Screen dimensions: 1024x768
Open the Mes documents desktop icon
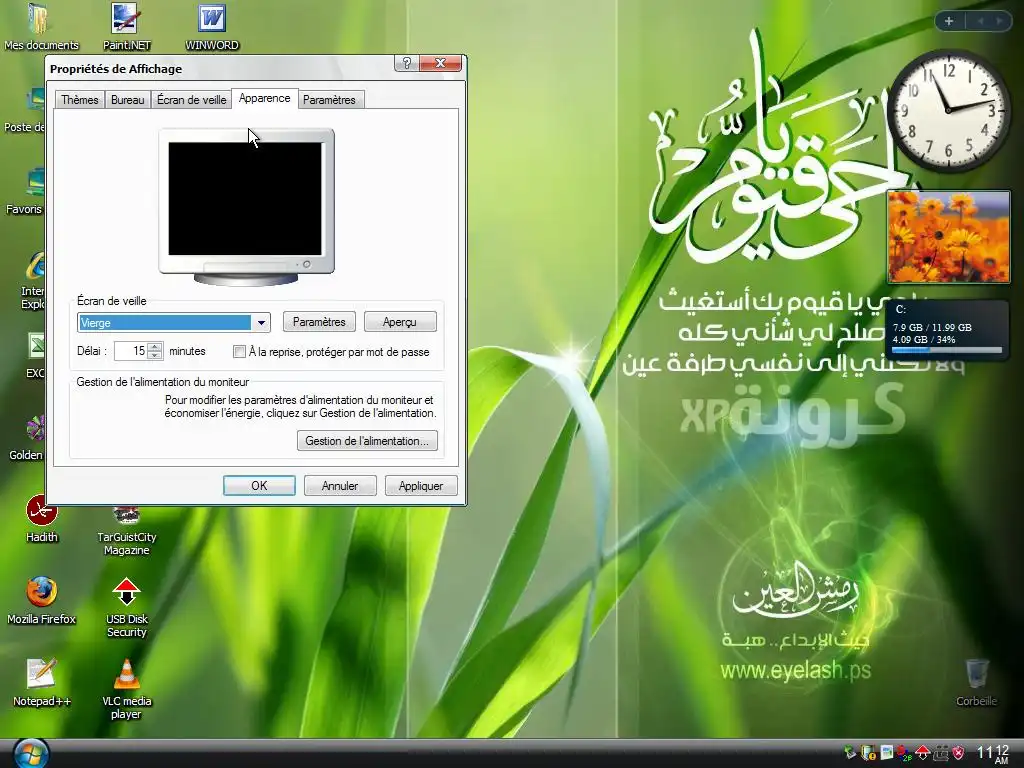40,26
